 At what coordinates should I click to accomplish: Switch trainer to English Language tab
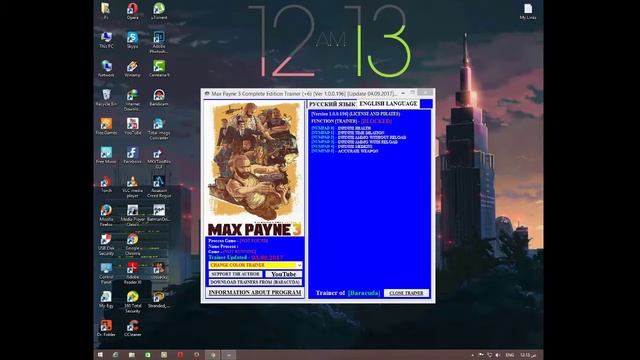click(388, 104)
